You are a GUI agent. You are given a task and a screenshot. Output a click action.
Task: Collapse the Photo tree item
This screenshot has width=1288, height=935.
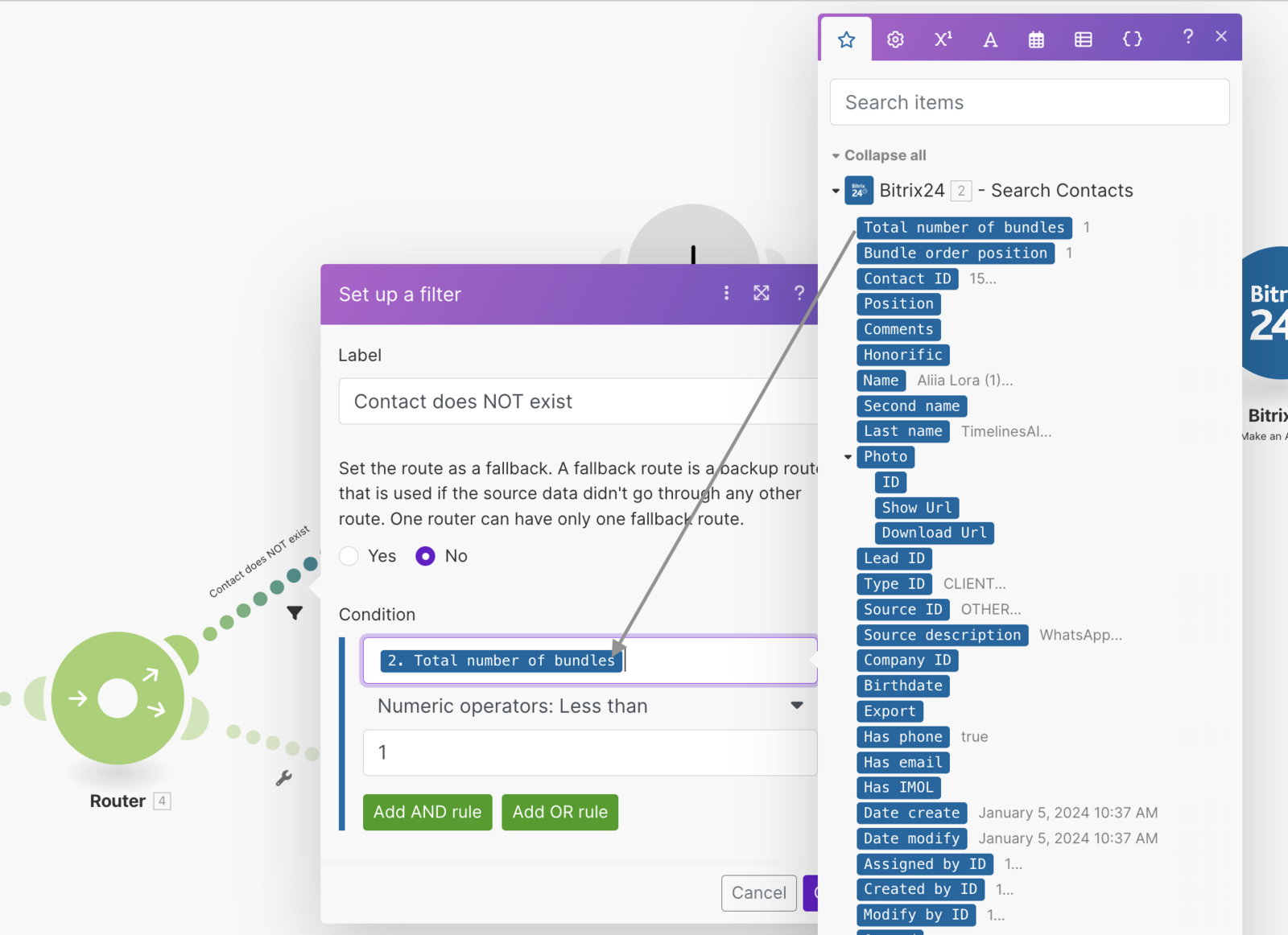pos(848,456)
